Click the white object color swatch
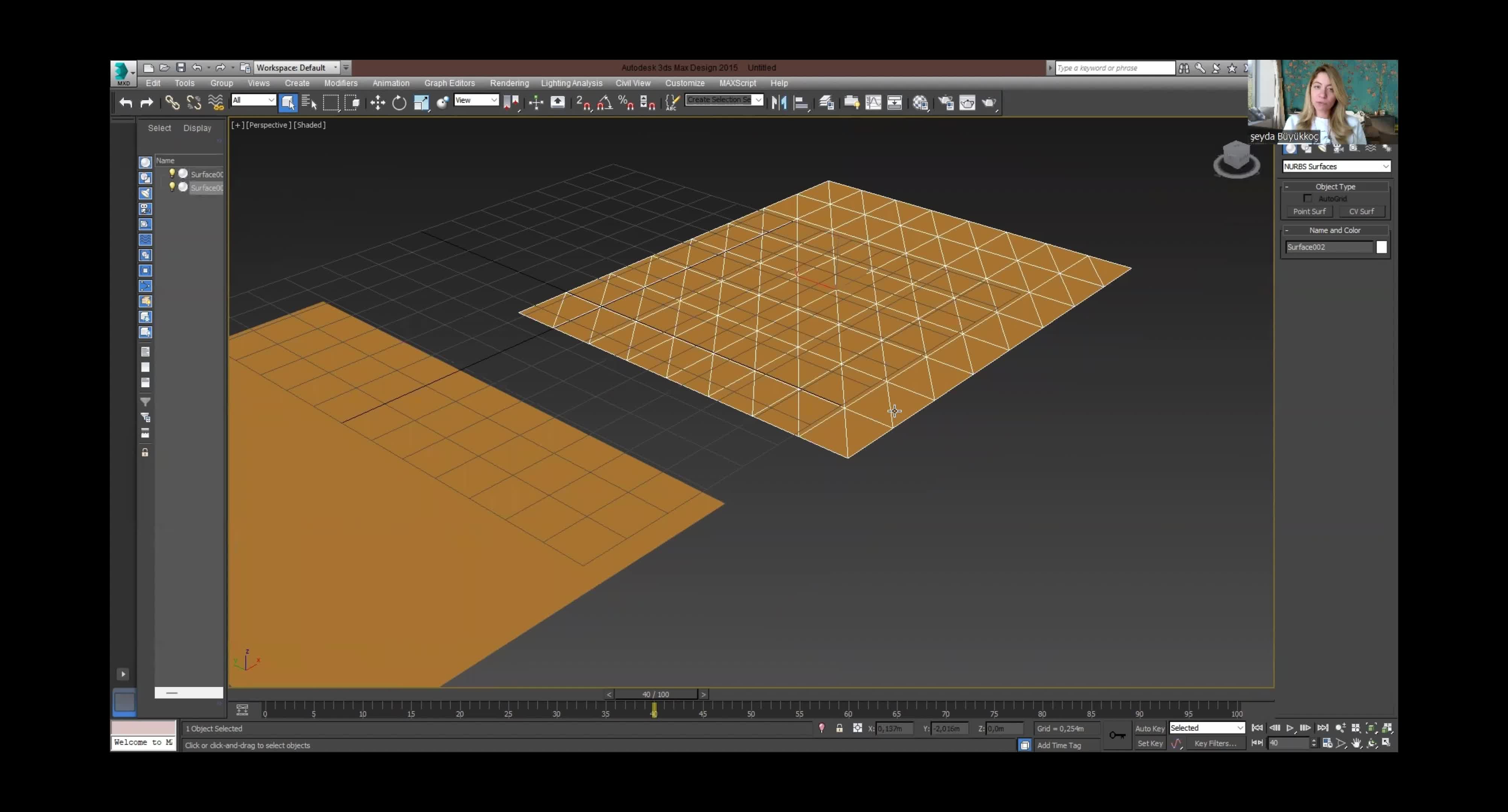1508x812 pixels. pos(1381,247)
